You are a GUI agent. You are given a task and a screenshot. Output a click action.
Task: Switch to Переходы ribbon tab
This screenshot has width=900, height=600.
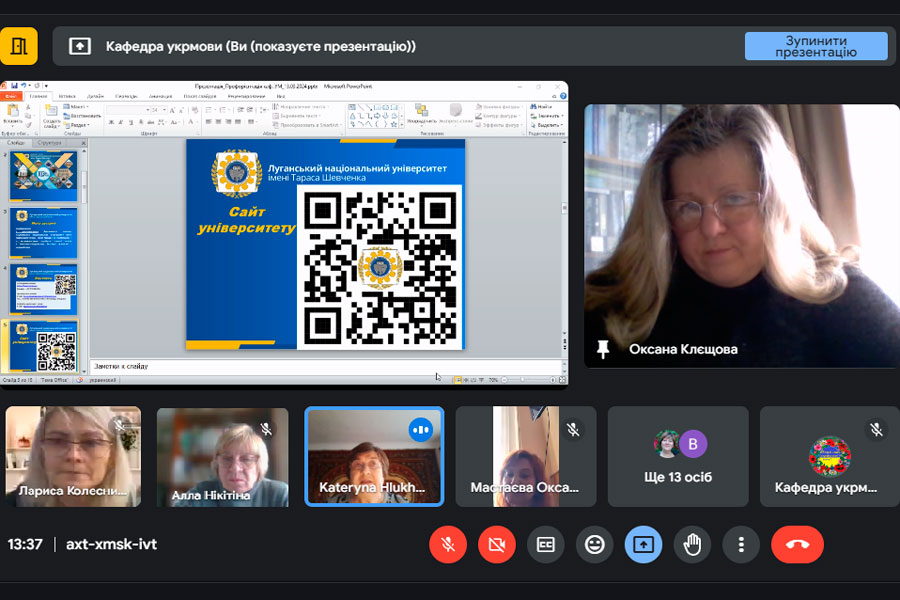click(x=126, y=96)
